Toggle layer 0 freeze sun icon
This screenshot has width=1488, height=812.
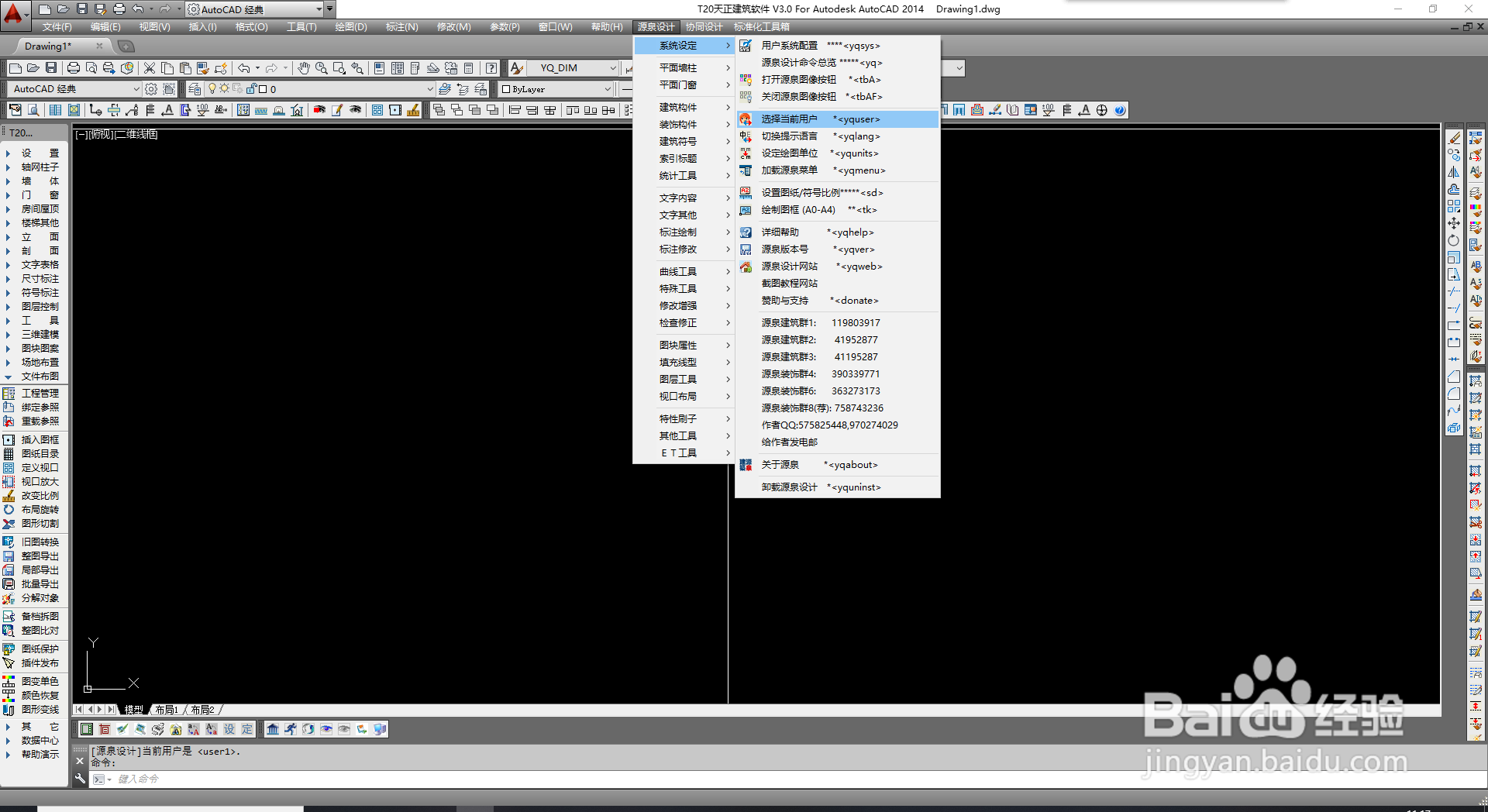(225, 89)
